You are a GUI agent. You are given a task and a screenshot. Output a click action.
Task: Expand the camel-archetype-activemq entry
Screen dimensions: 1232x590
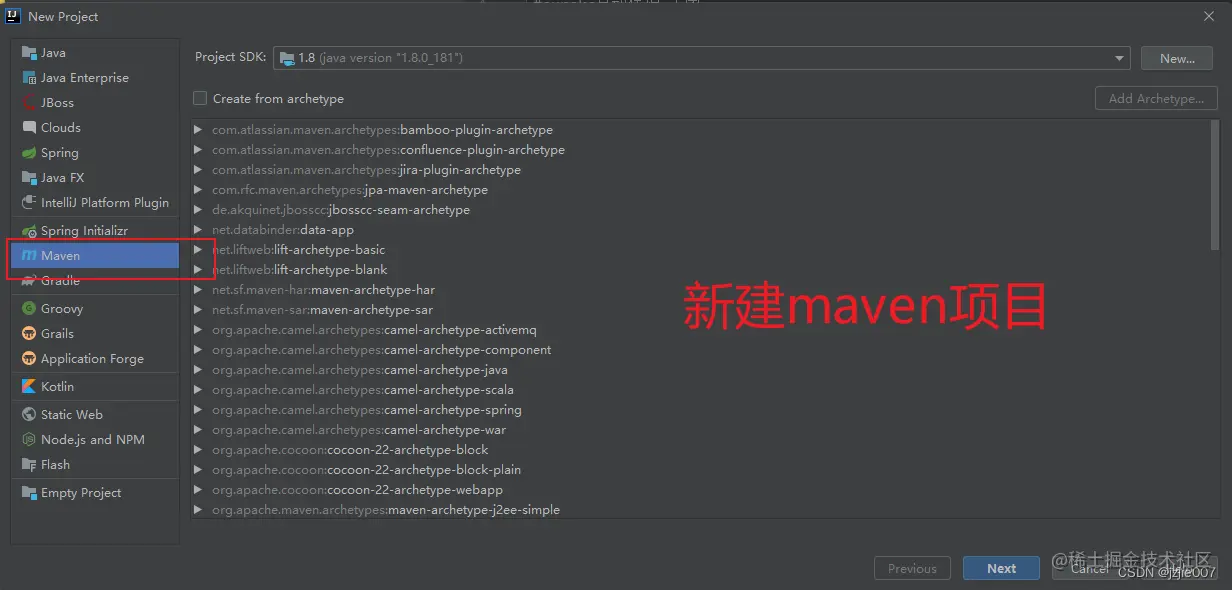pyautogui.click(x=199, y=330)
